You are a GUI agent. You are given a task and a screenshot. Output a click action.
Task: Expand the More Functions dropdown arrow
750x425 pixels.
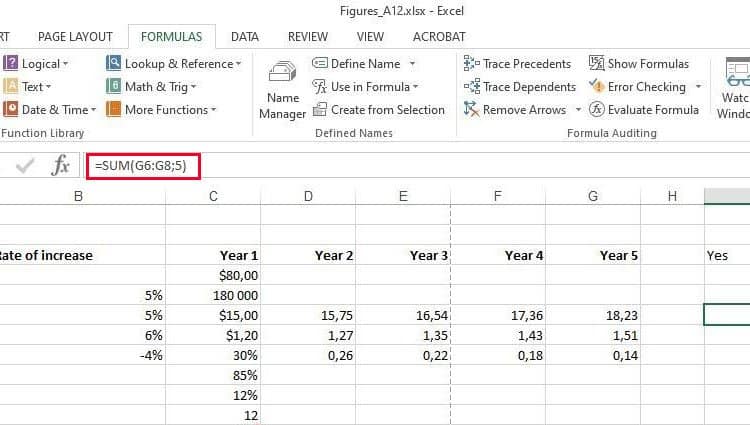coord(213,110)
